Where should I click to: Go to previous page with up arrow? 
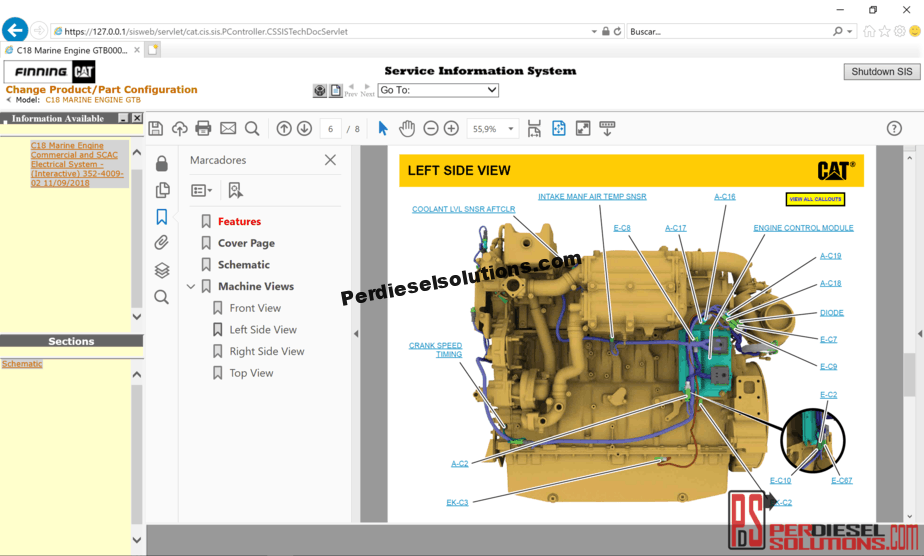[284, 128]
